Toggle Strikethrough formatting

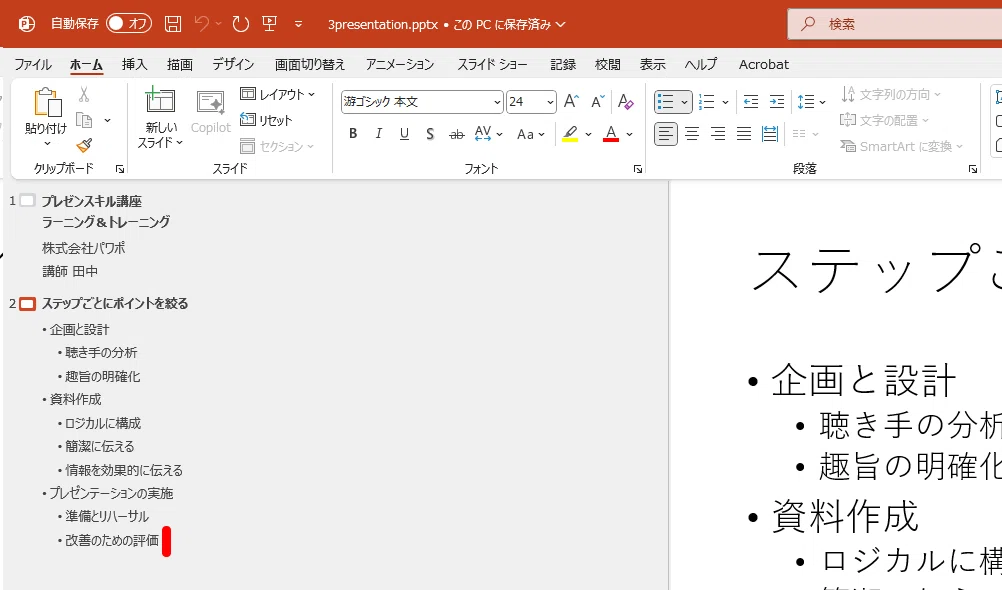pos(456,134)
